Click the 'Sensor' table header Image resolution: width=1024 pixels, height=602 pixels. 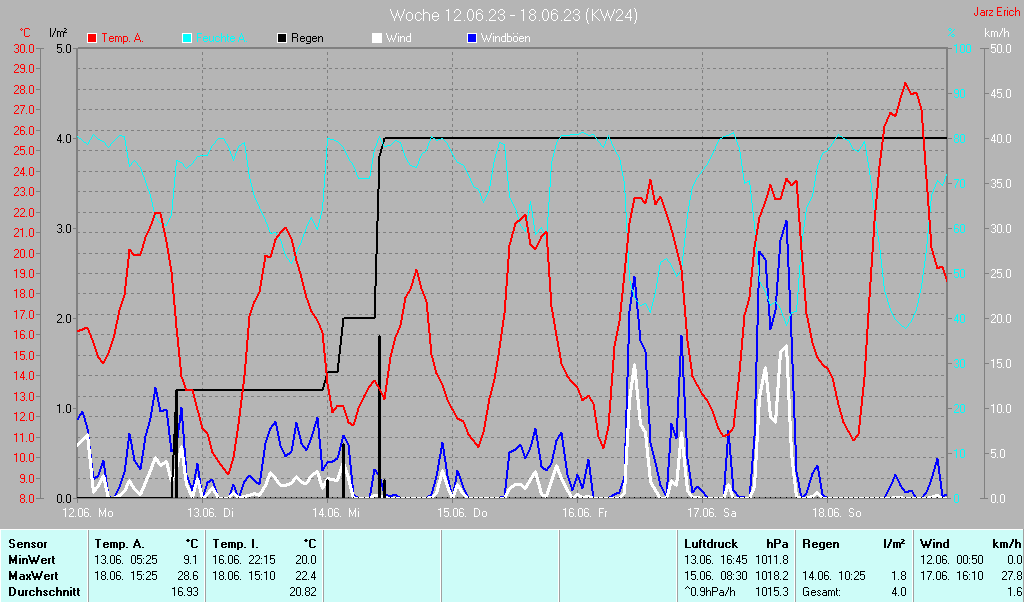coord(27,544)
